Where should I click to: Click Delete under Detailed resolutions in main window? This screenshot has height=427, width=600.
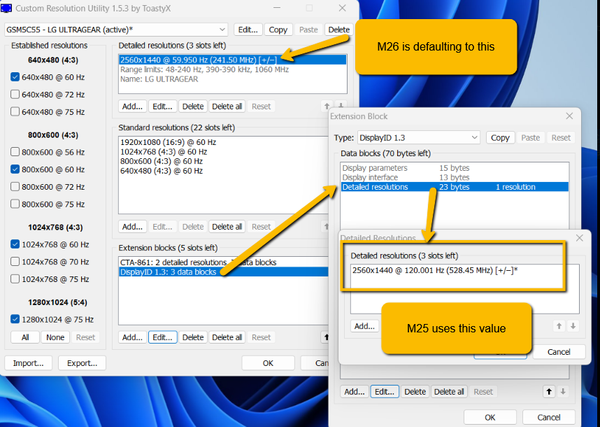tap(193, 106)
